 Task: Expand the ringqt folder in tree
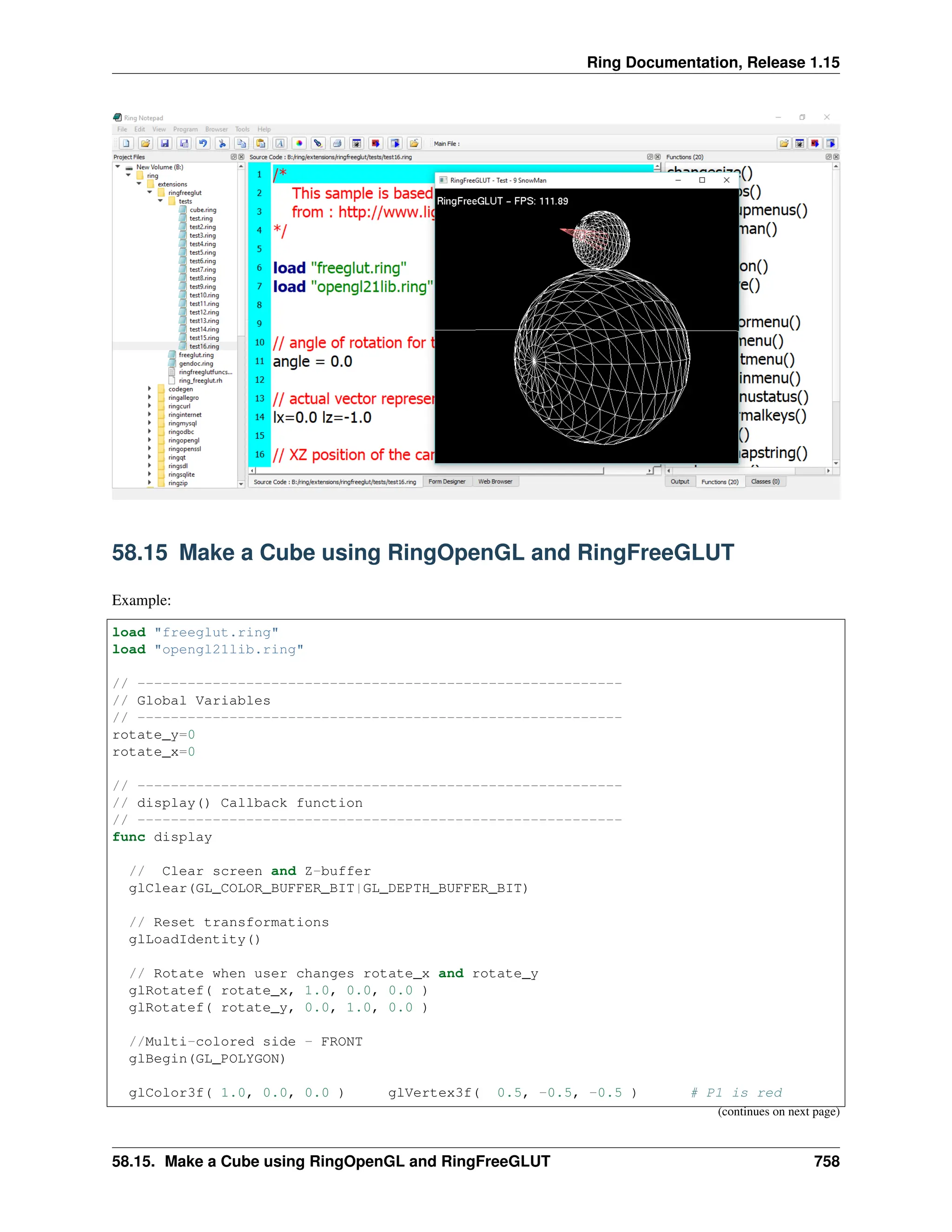coord(150,457)
